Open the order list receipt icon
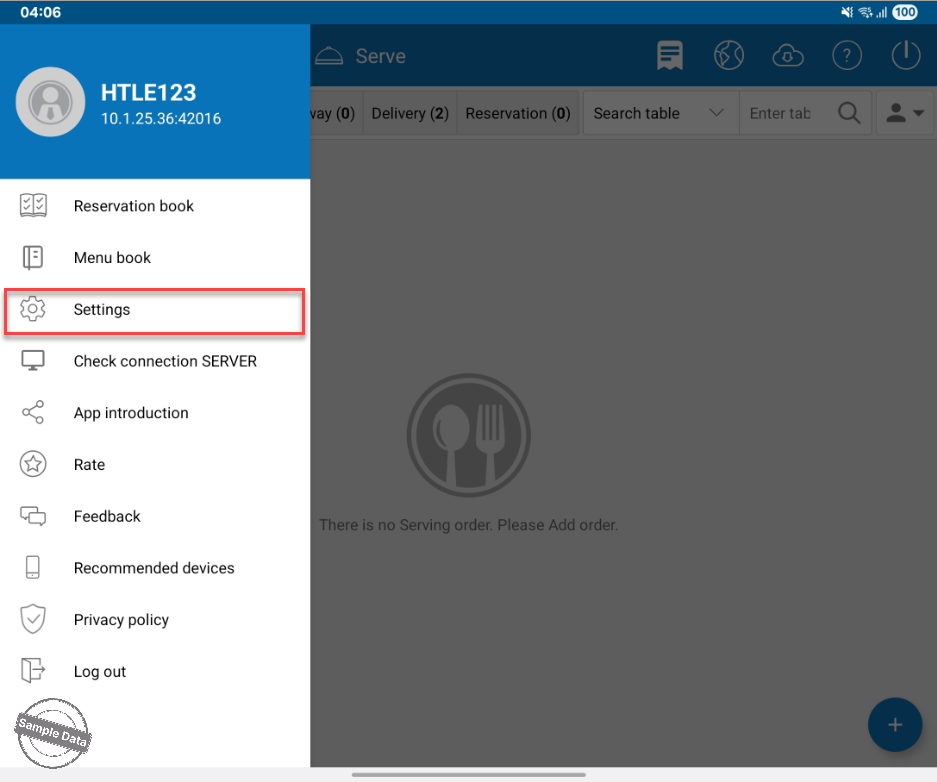The image size is (937, 782). pyautogui.click(x=669, y=56)
